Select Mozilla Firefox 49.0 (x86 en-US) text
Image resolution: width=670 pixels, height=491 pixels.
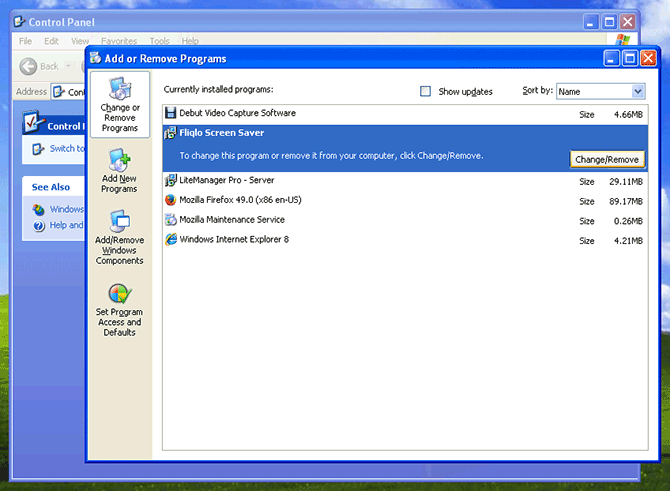240,200
